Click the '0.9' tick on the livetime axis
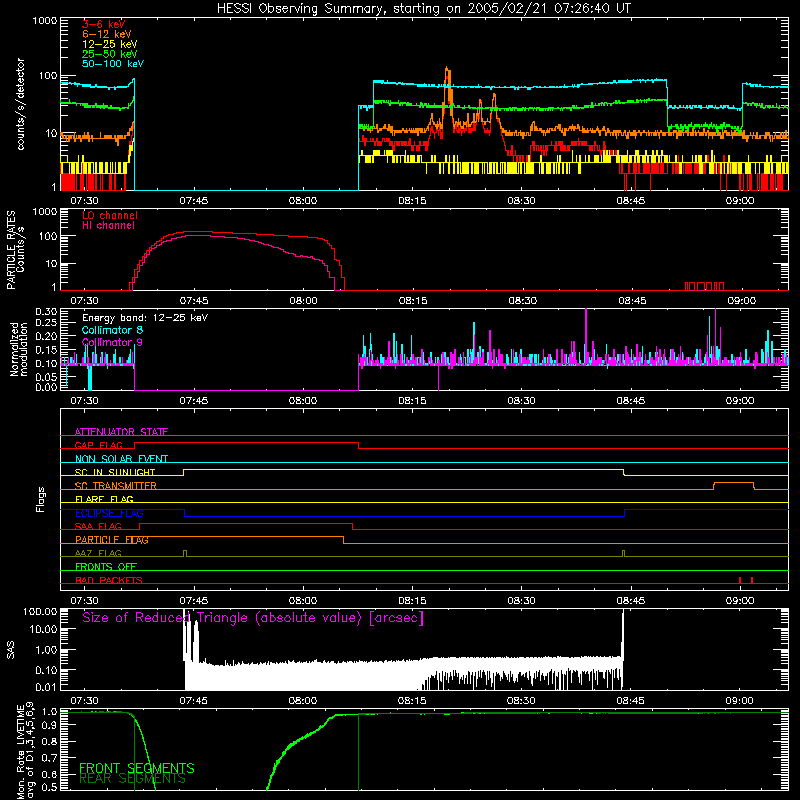 (x=50, y=725)
